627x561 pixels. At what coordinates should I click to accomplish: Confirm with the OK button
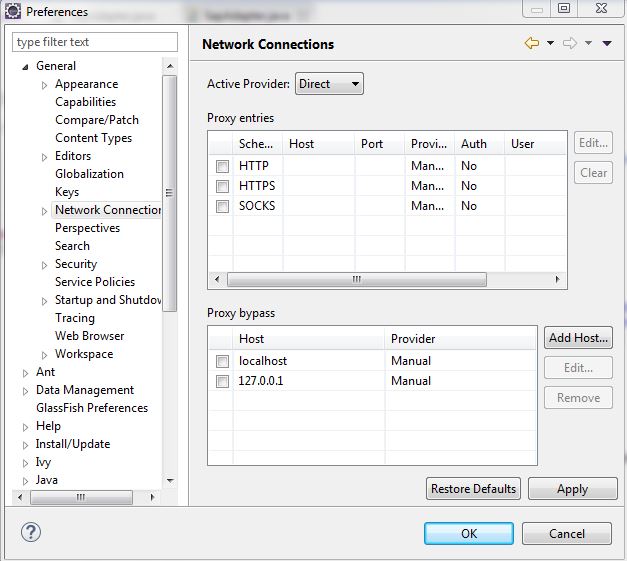click(x=469, y=533)
